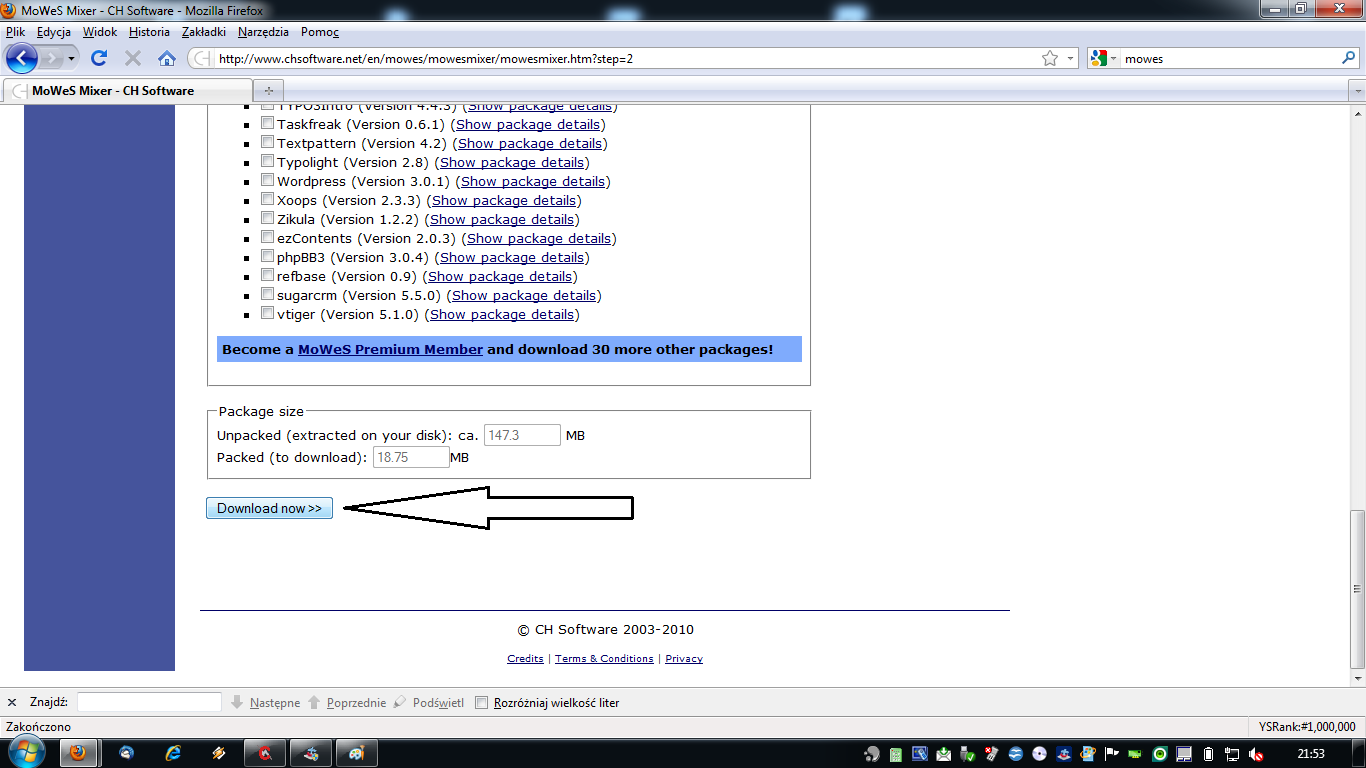
Task: Go to the Home page icon
Action: [x=167, y=59]
